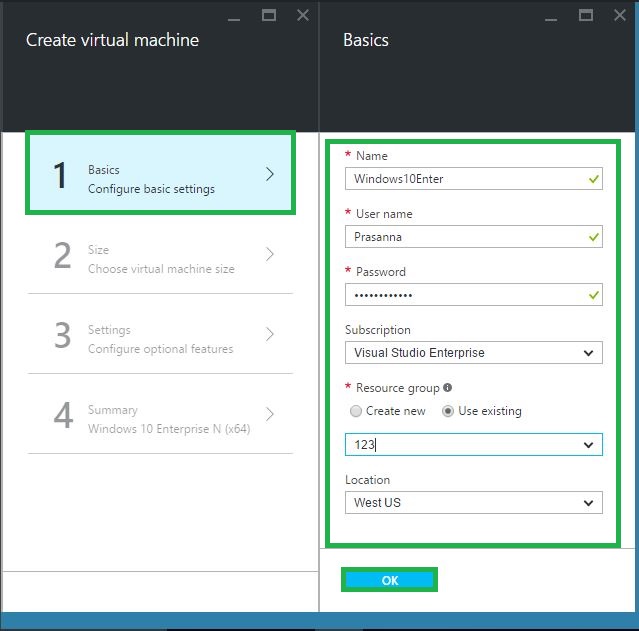Maximize the Create virtual machine blade

(269, 15)
